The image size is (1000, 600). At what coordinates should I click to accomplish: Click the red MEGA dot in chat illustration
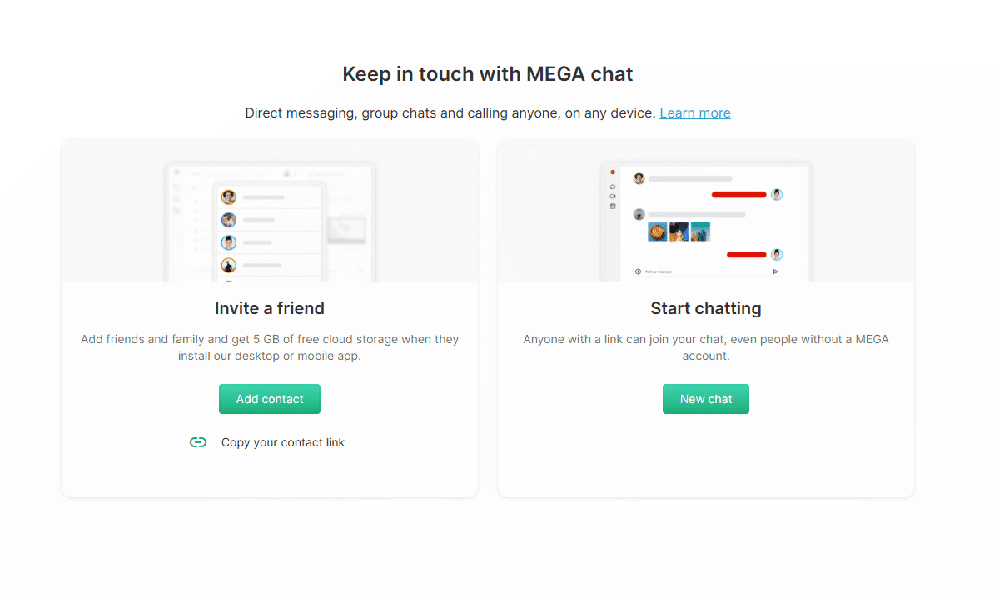[612, 172]
